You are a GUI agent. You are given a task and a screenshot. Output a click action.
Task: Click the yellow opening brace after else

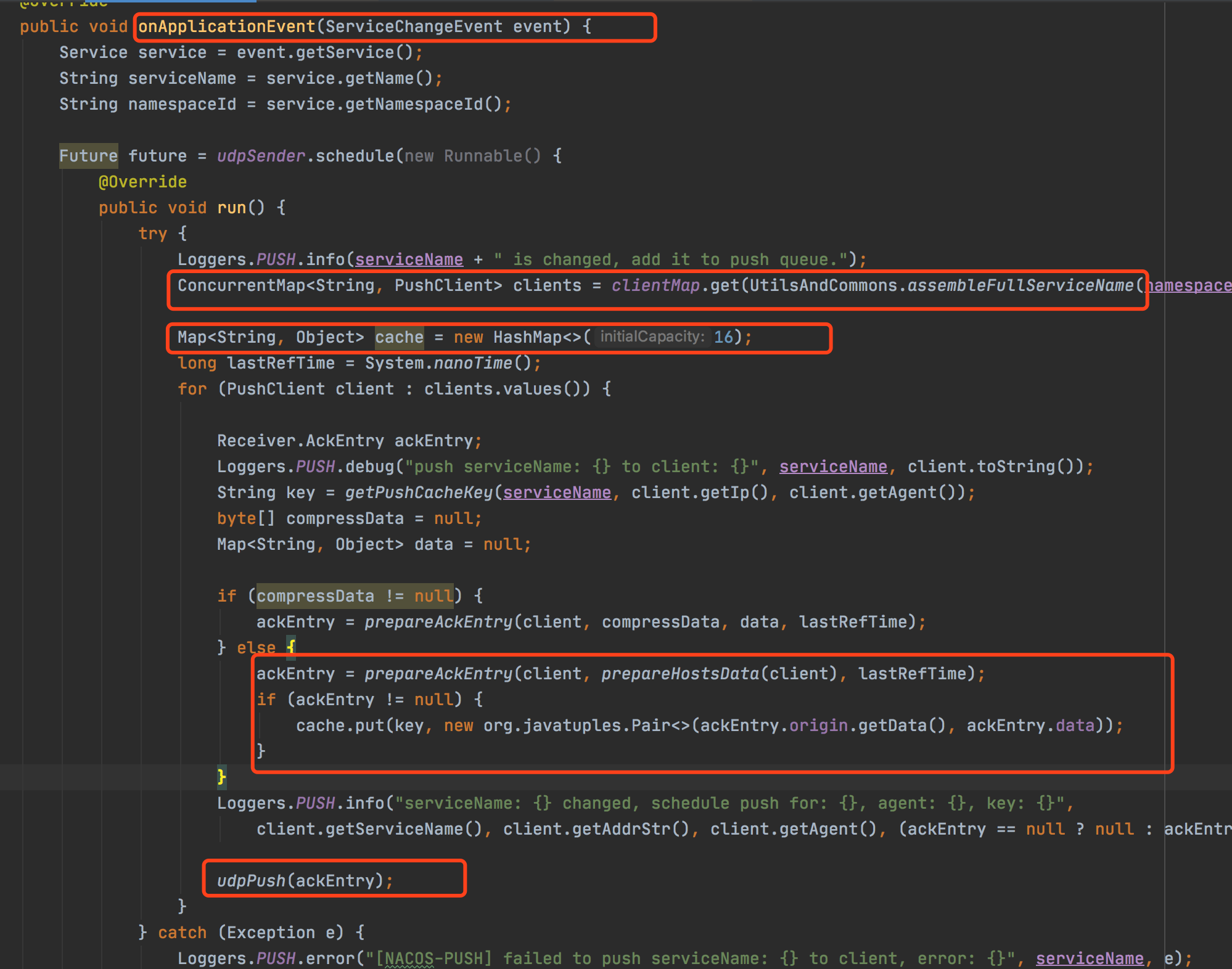coord(291,648)
